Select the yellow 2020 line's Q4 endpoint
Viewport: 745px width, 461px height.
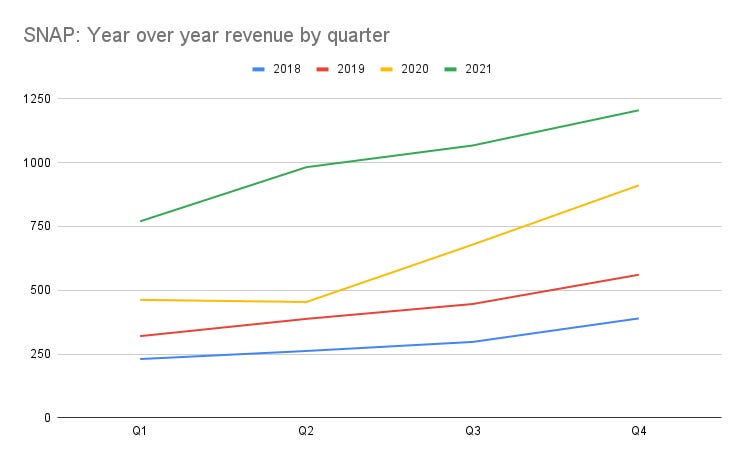[x=638, y=185]
